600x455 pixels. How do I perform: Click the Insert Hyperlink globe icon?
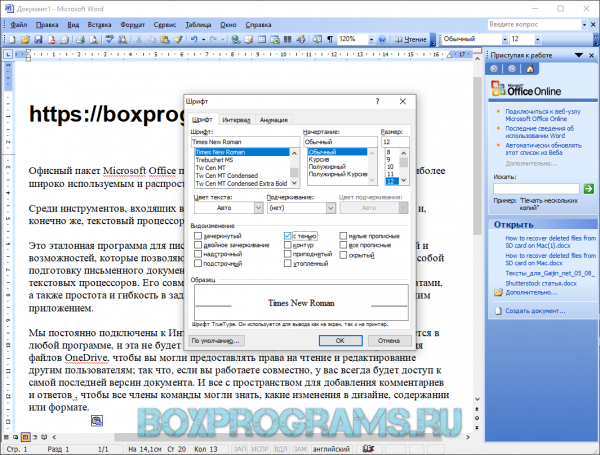pos(236,39)
